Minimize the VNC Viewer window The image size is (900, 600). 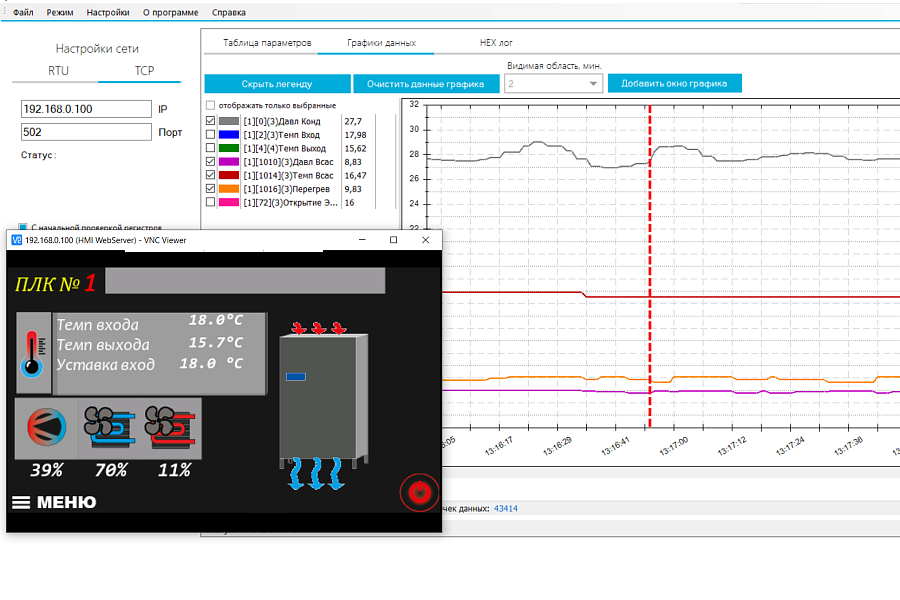point(362,240)
